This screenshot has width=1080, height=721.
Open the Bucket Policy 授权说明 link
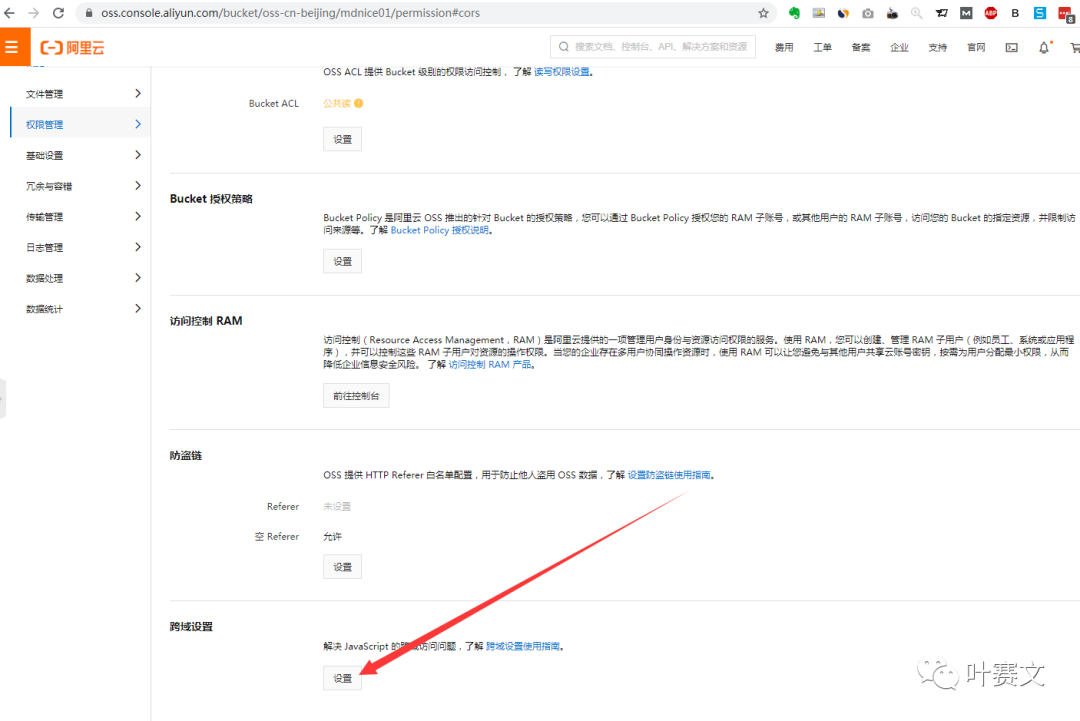pos(439,230)
